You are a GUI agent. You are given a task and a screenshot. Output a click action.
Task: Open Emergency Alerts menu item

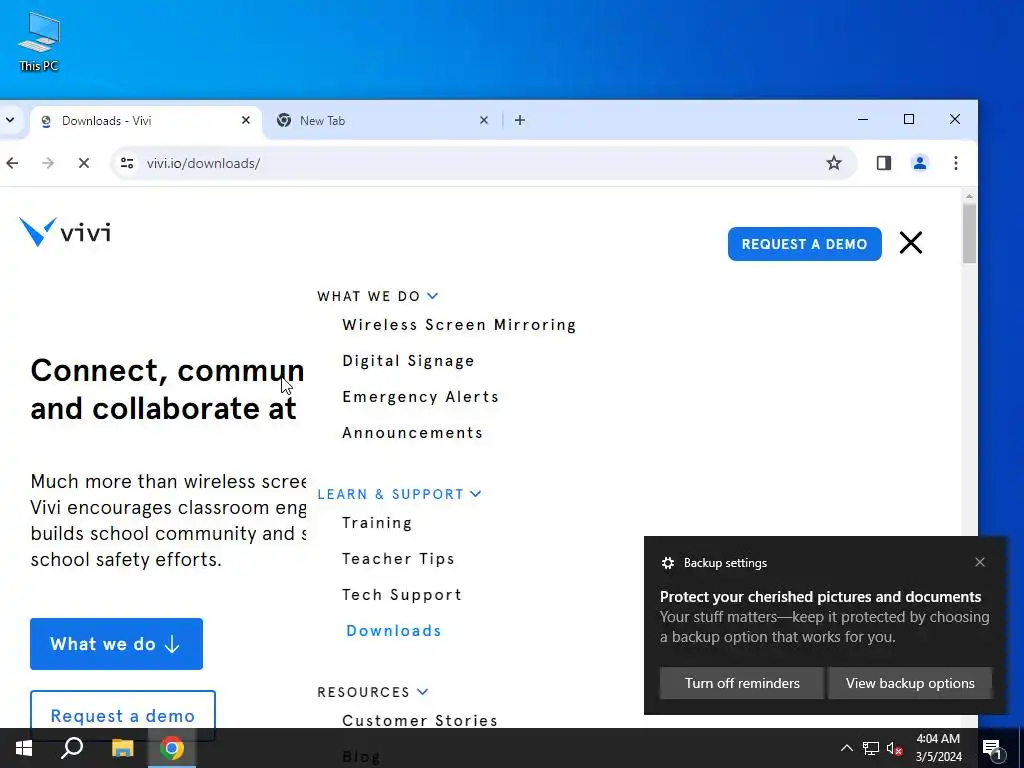[x=421, y=396]
